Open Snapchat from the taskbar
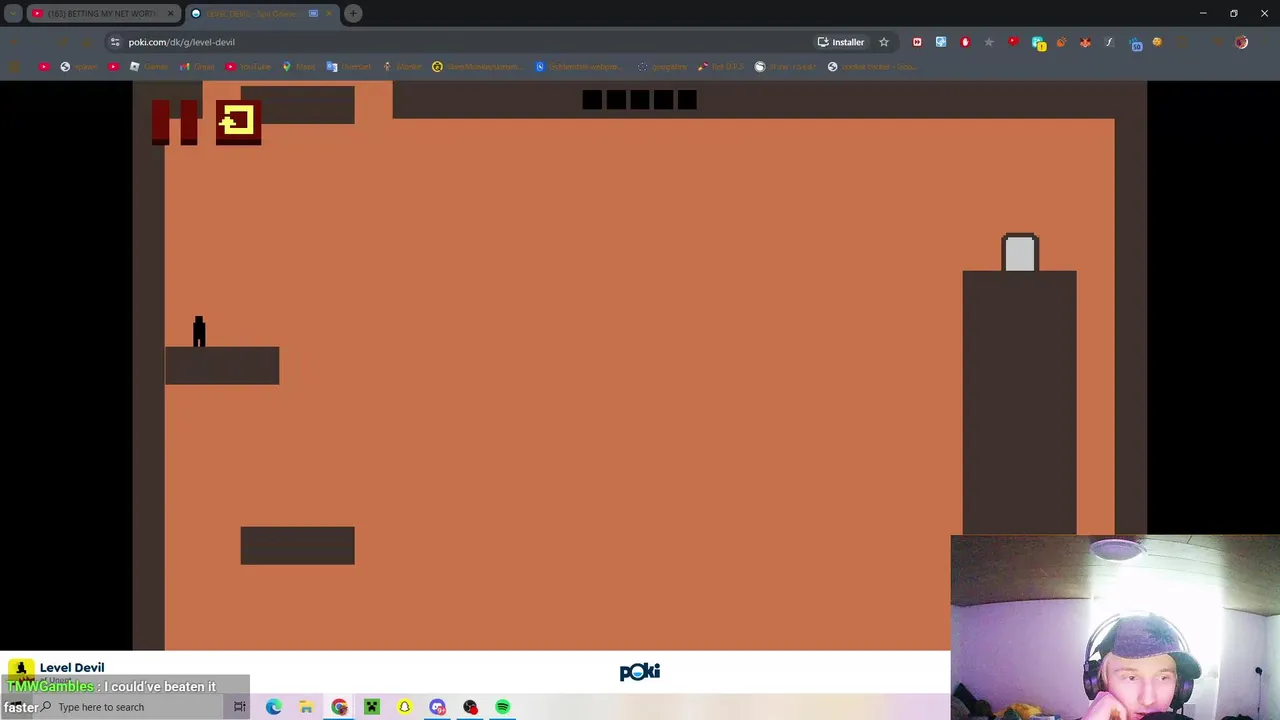The width and height of the screenshot is (1280, 720). [x=405, y=707]
